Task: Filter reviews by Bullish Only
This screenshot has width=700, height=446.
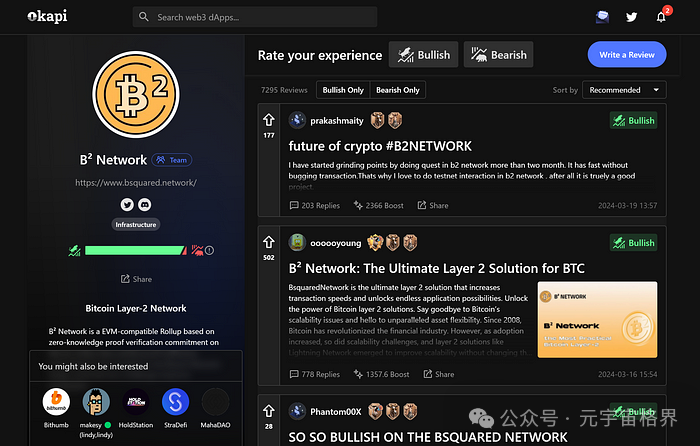Action: [x=343, y=90]
